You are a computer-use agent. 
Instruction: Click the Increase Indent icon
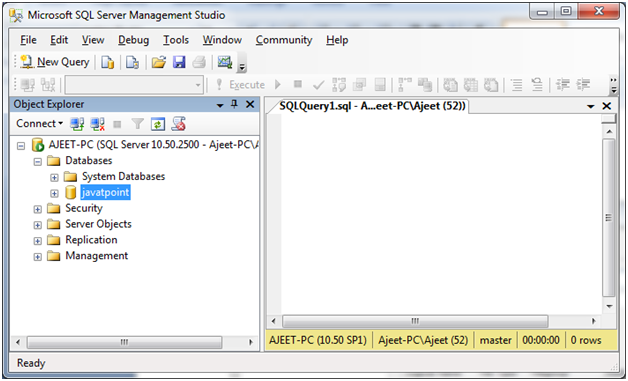coord(583,85)
